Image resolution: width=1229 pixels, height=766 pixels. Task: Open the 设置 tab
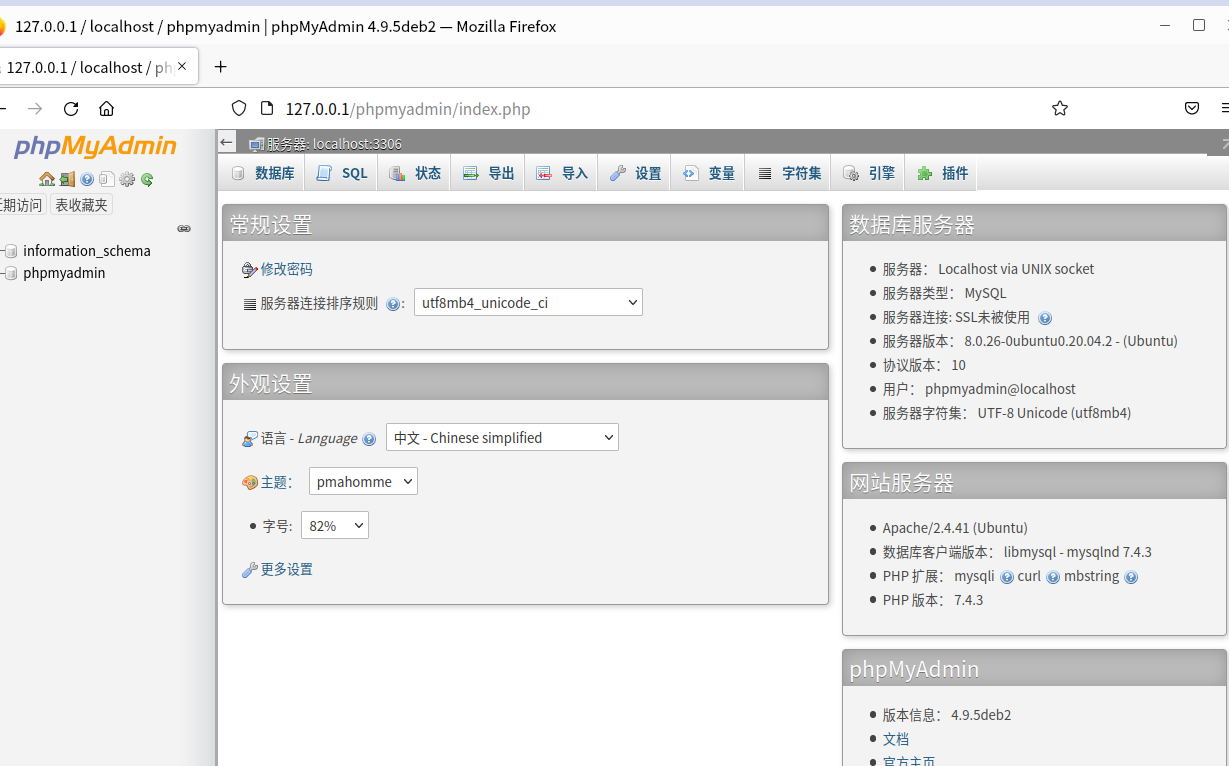click(x=635, y=173)
